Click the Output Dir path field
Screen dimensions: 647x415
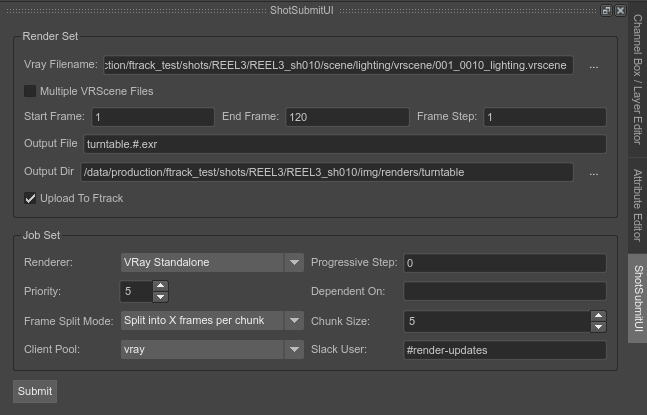click(327, 172)
